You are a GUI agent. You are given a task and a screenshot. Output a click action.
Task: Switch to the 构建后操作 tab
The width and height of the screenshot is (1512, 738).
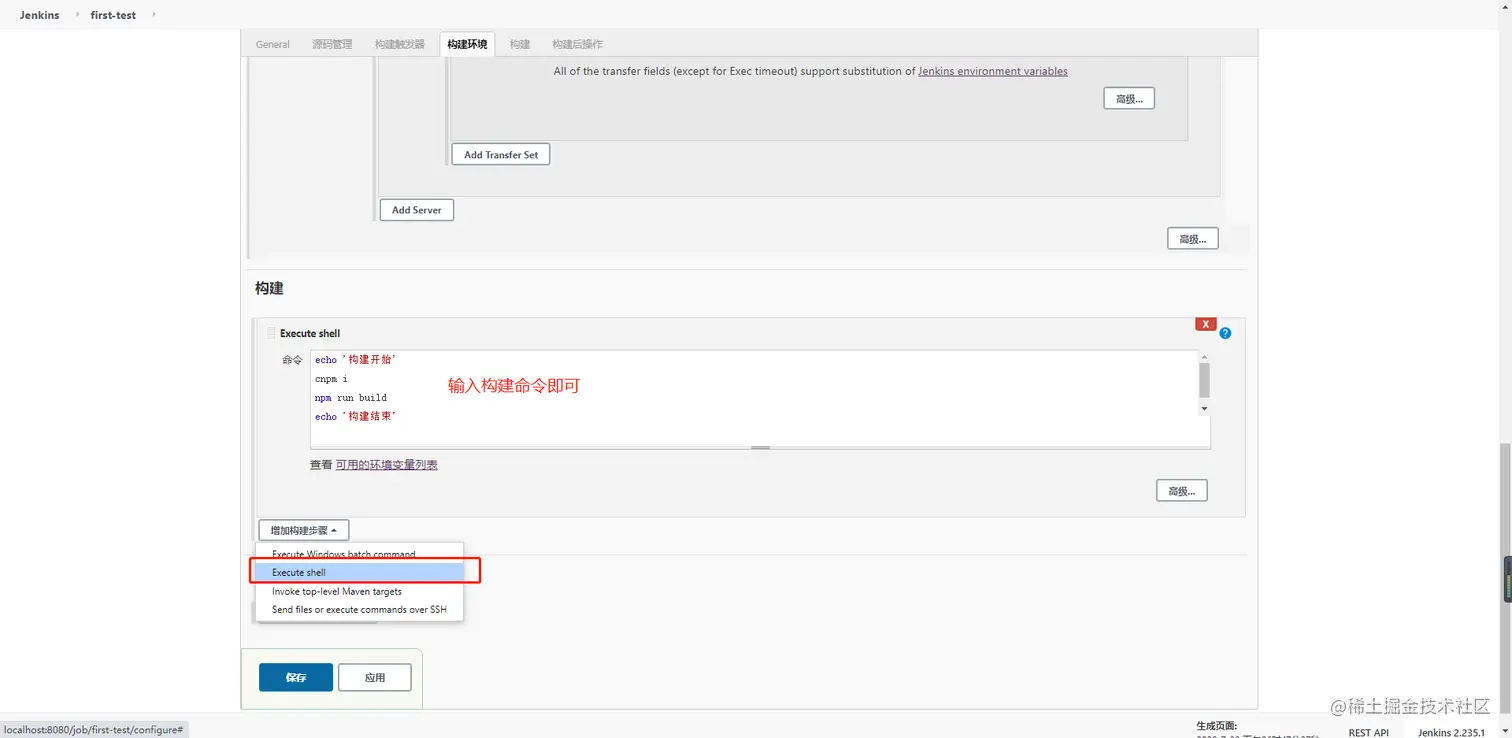click(578, 44)
